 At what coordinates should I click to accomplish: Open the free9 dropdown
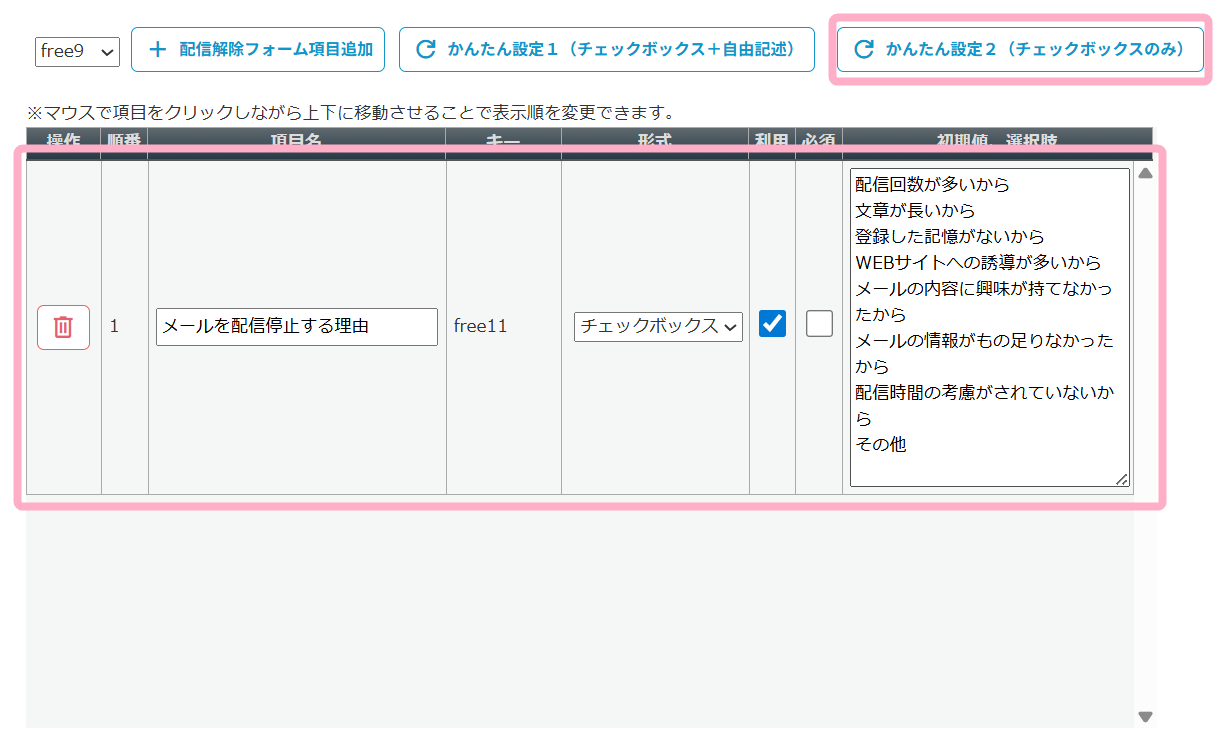77,51
